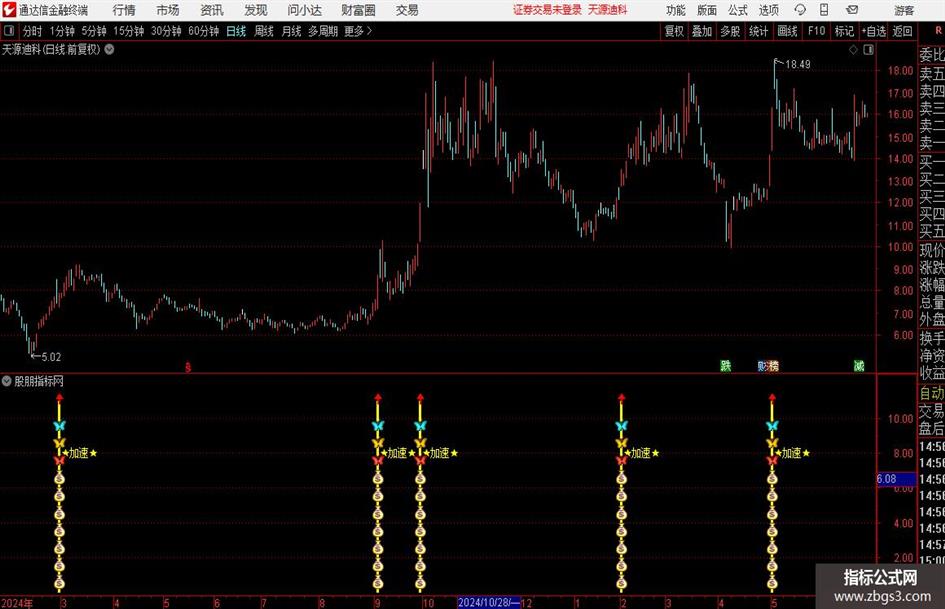Open the 交易 menu
The height and width of the screenshot is (609, 945).
(407, 10)
